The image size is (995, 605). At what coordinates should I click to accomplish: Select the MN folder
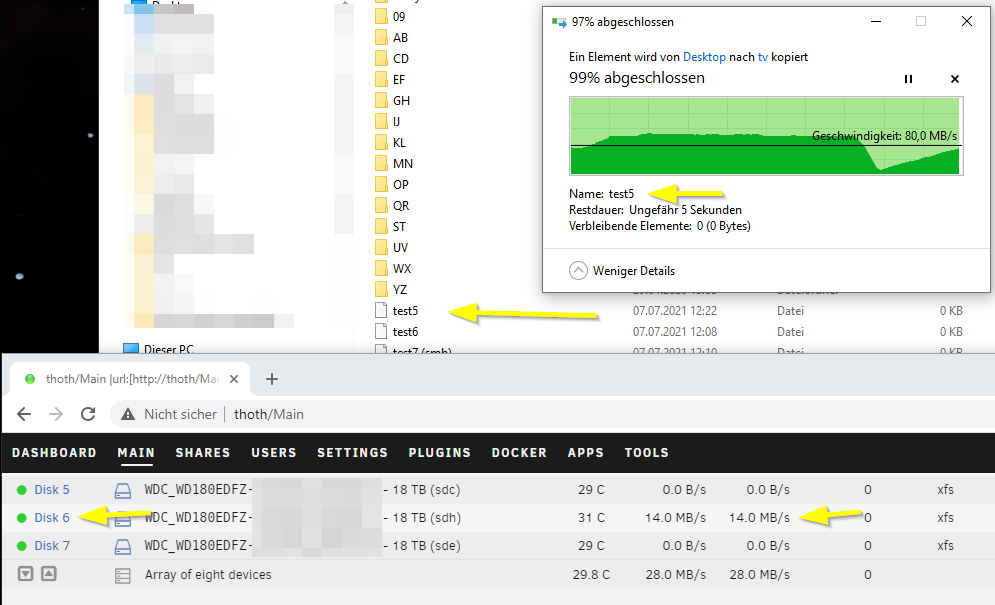click(394, 163)
